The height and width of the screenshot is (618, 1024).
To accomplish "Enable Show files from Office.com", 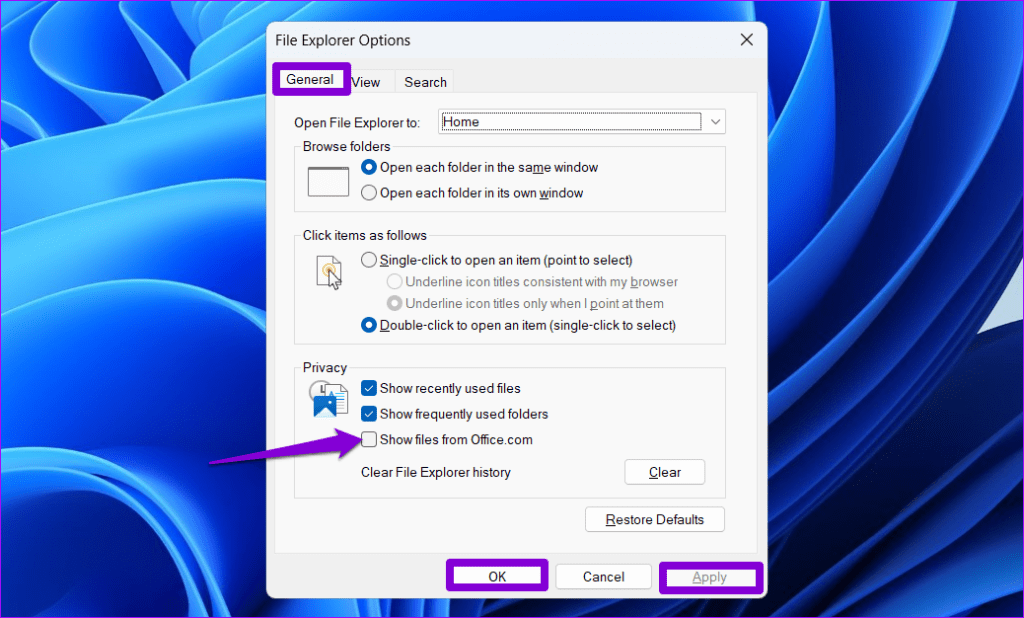I will (x=369, y=439).
